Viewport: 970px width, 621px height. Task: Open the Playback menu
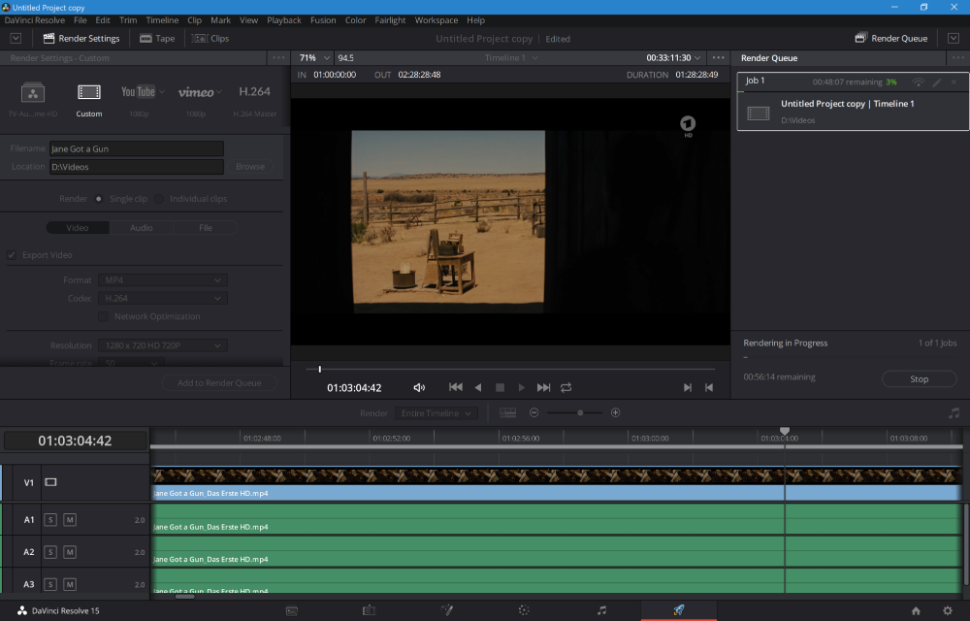(284, 20)
